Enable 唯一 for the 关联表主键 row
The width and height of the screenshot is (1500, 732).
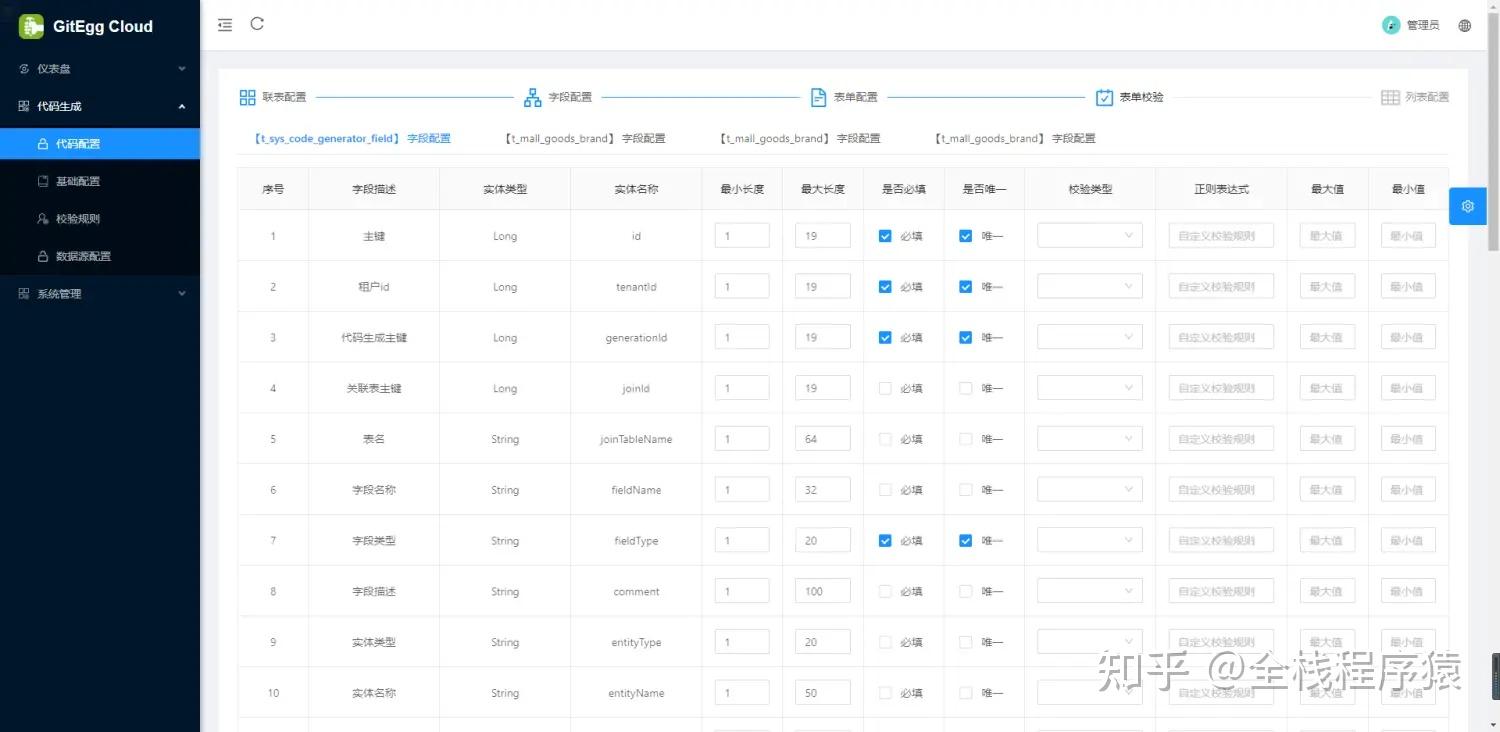[x=965, y=387]
